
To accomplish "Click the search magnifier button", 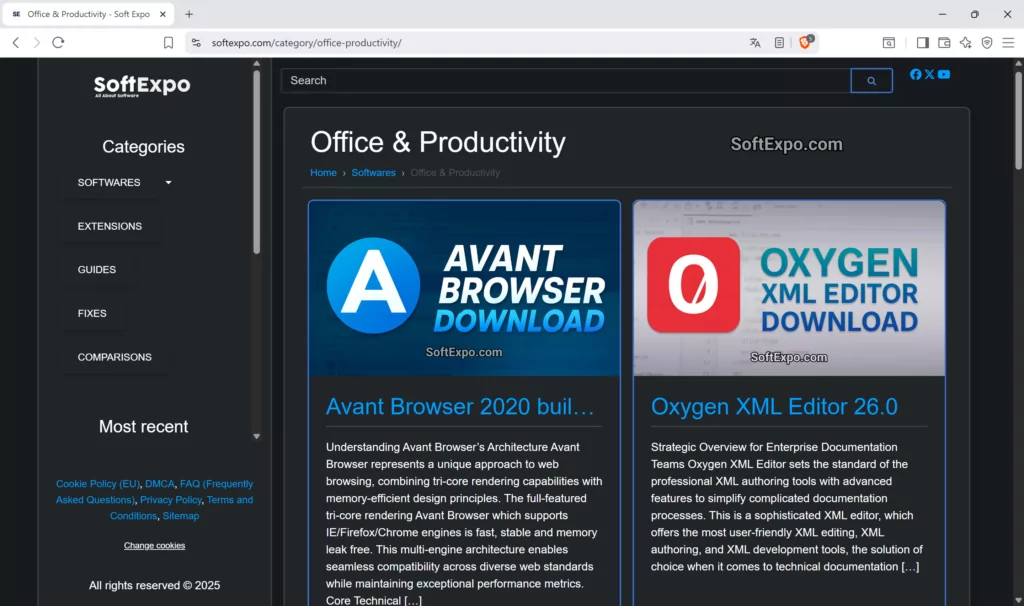I will coord(870,81).
